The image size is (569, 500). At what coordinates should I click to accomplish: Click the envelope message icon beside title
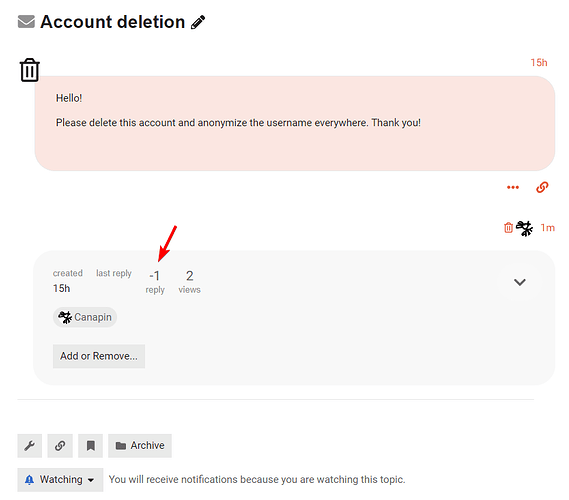coord(26,22)
